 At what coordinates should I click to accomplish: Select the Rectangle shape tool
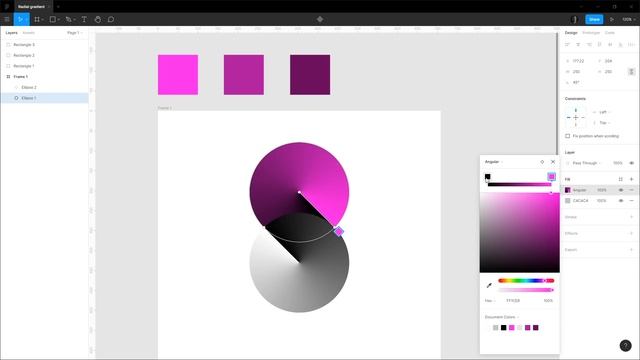click(x=53, y=19)
